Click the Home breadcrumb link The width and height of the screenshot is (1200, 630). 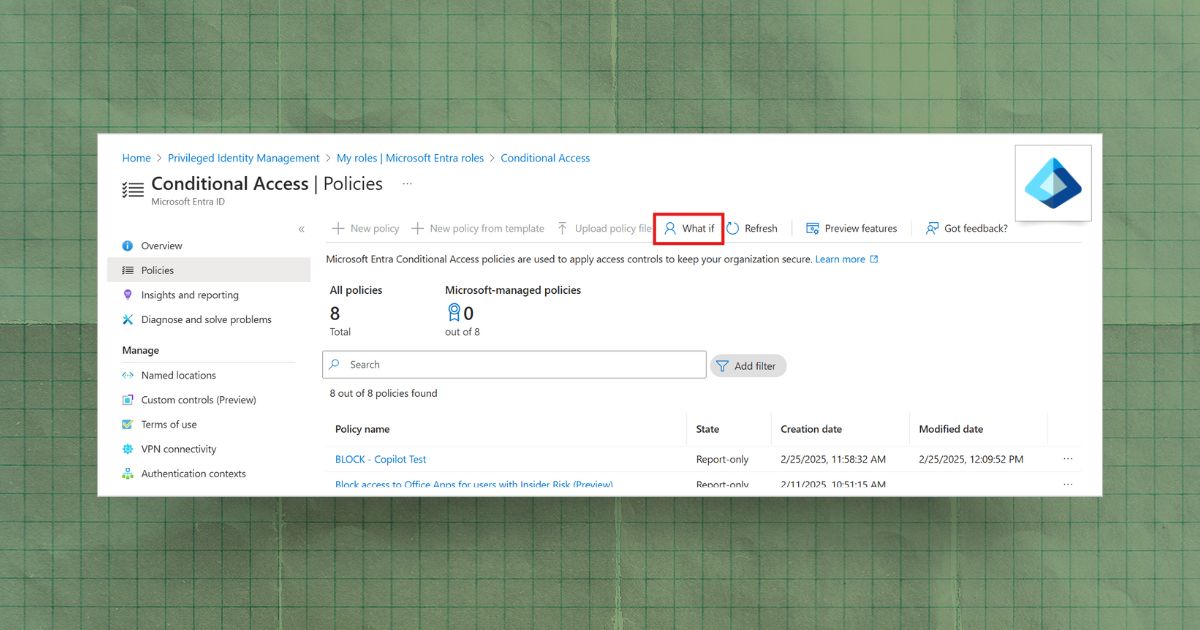(136, 158)
